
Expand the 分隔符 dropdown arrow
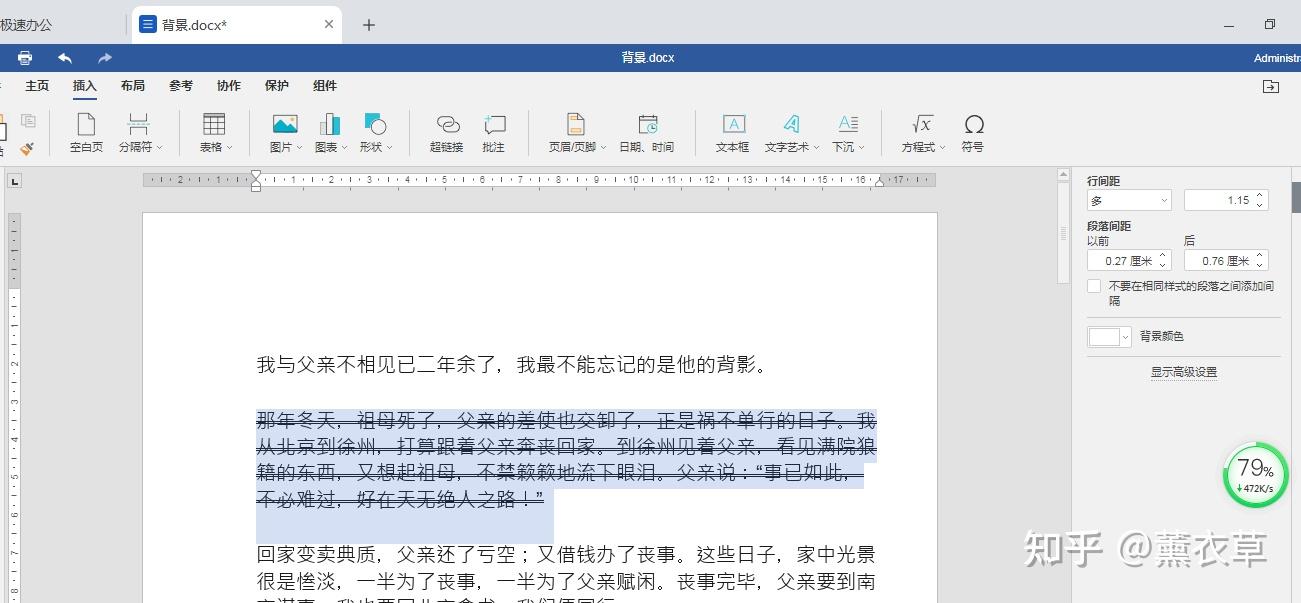[x=160, y=148]
